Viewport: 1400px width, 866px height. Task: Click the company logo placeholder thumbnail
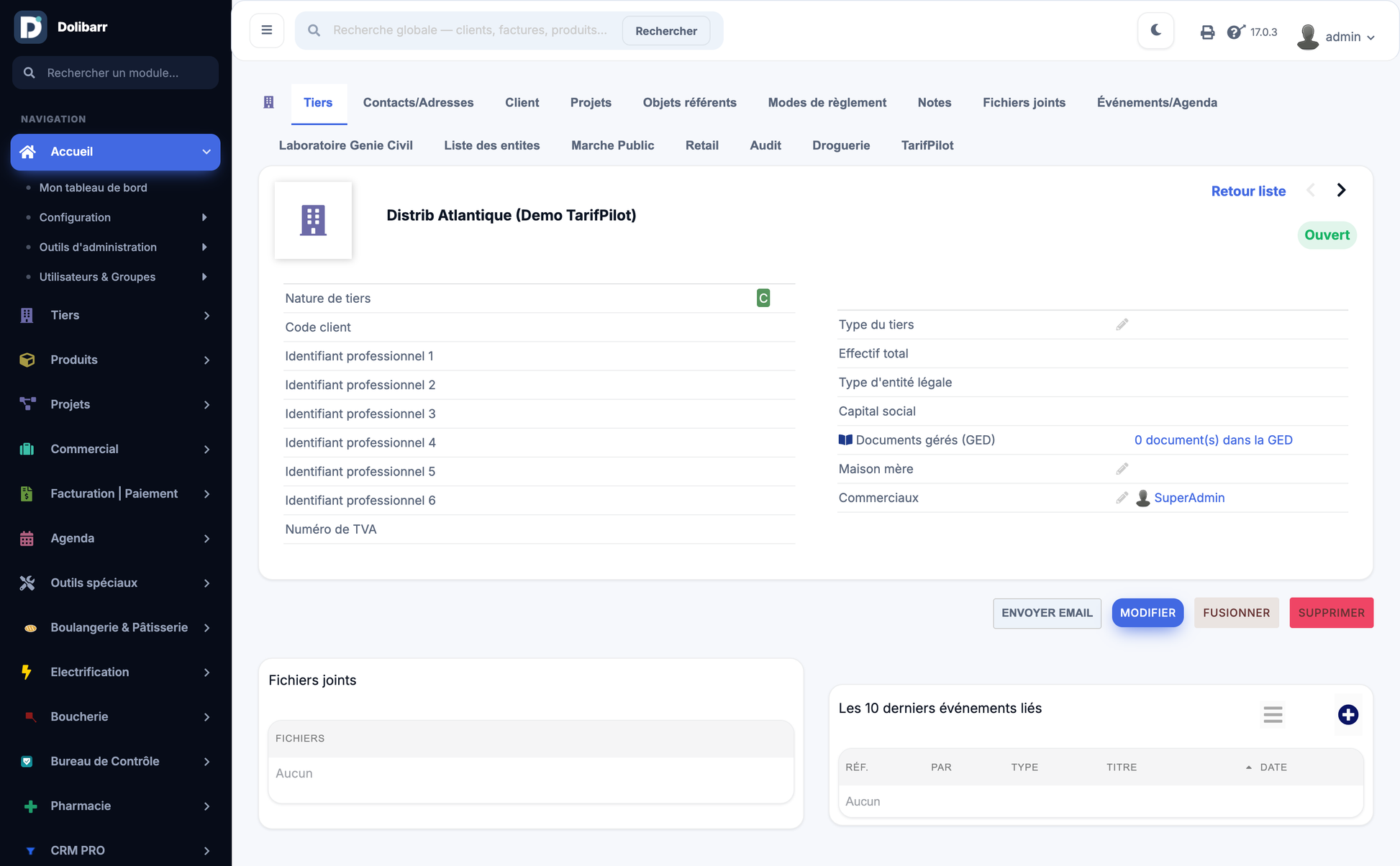click(x=313, y=220)
